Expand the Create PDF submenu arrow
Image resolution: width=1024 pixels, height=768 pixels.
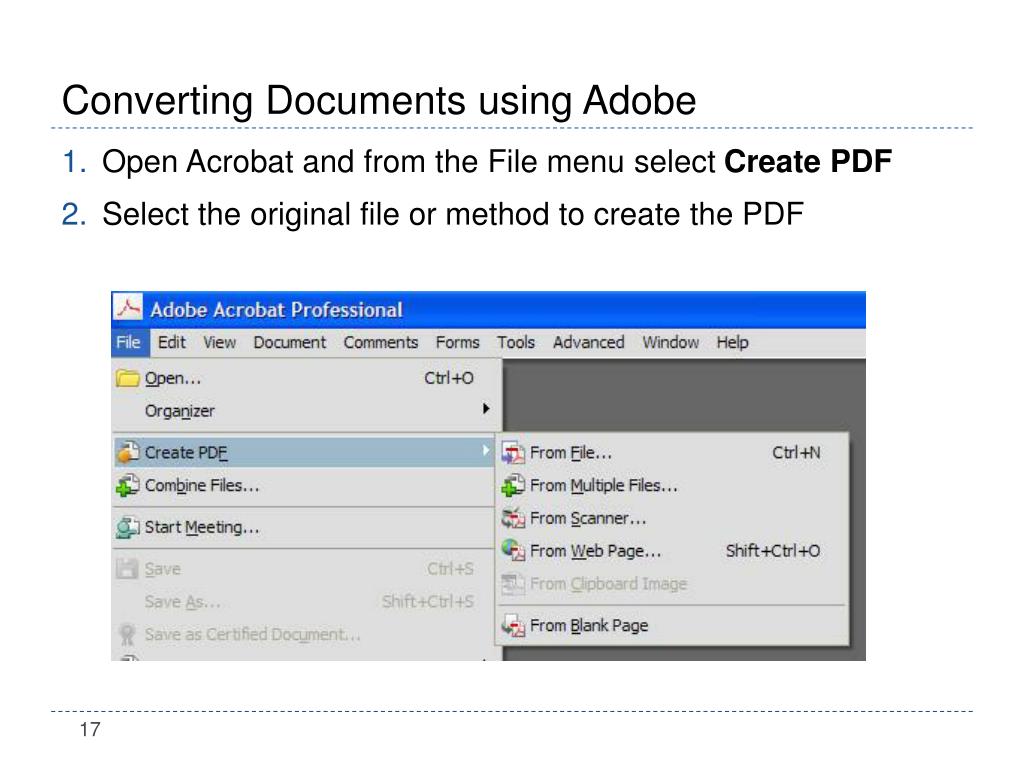point(486,451)
